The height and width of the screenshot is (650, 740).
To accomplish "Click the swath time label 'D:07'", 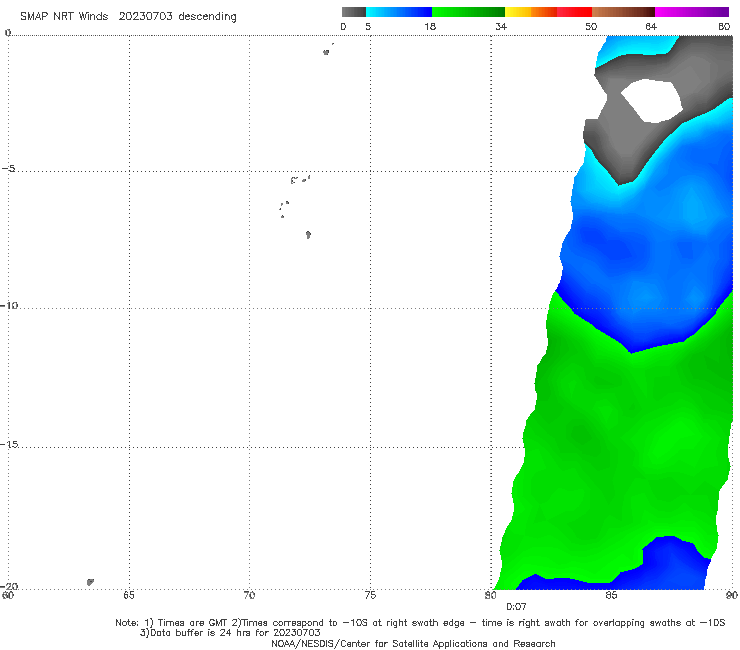I will pyautogui.click(x=516, y=607).
